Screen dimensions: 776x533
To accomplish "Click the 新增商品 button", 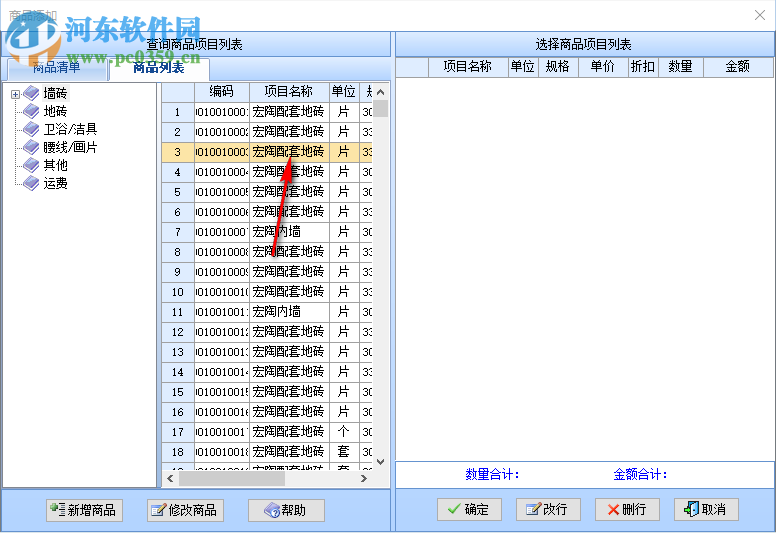I will pos(85,510).
